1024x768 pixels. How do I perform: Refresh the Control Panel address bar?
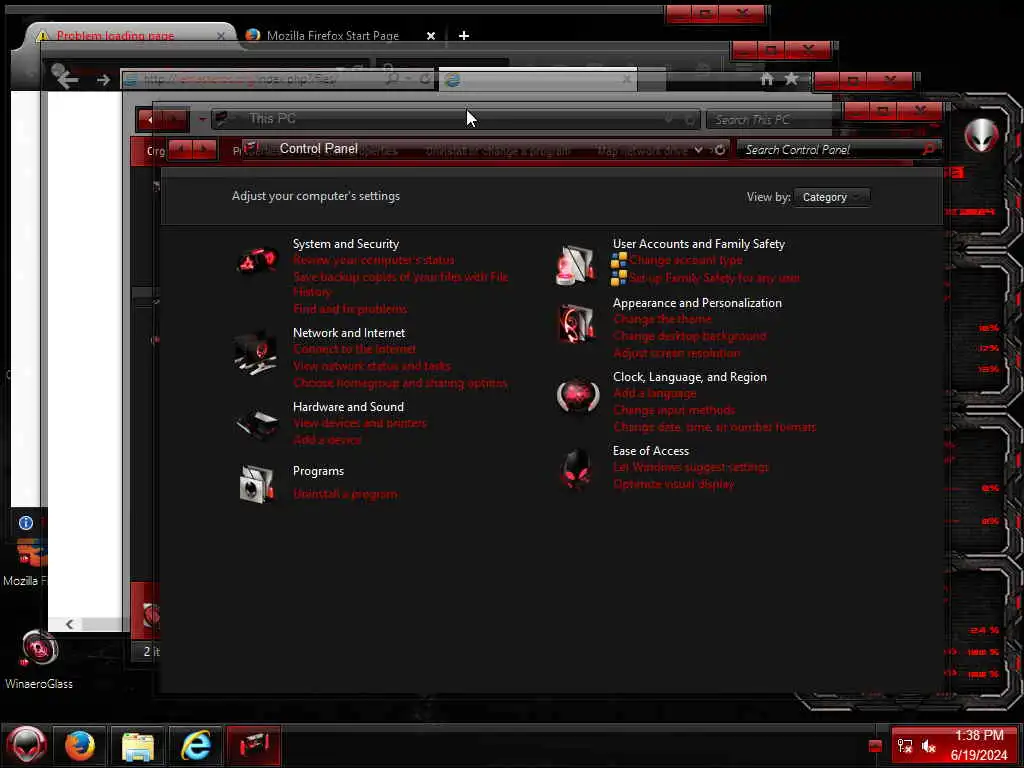tap(719, 150)
